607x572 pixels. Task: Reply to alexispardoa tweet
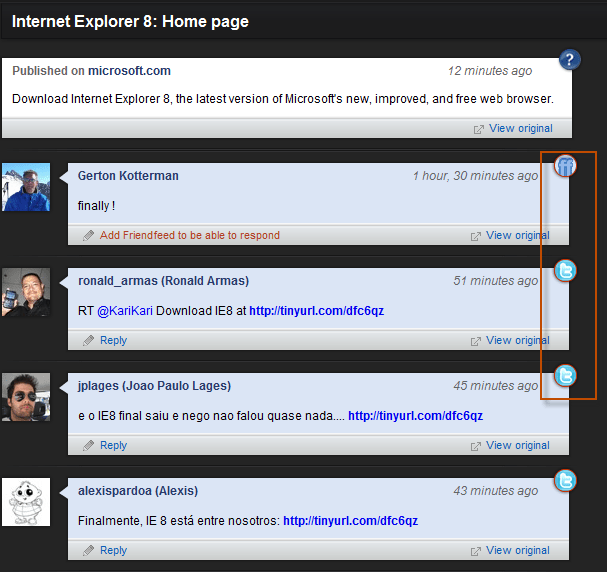tap(113, 550)
